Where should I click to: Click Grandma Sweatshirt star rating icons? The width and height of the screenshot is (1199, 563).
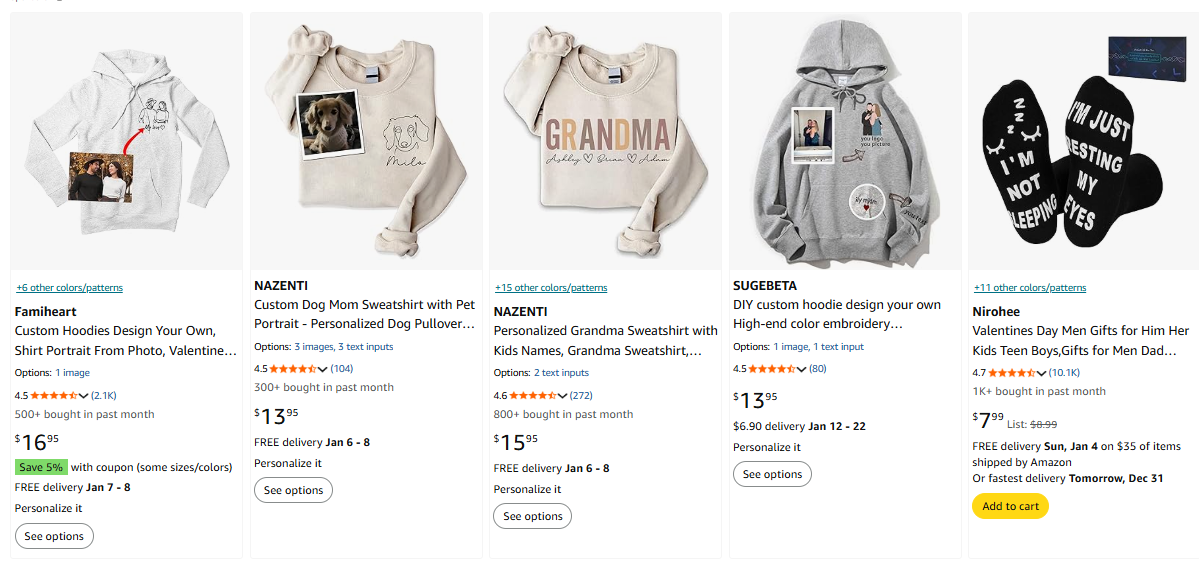click(533, 395)
